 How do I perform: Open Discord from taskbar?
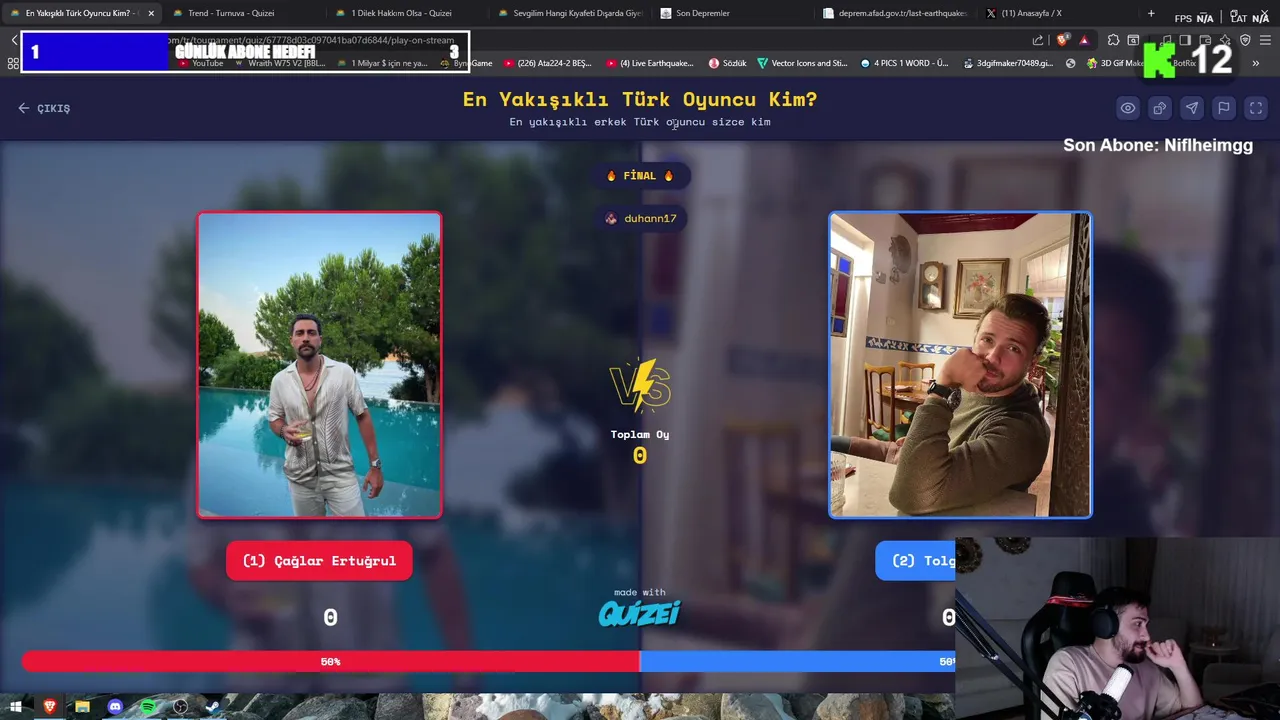115,707
